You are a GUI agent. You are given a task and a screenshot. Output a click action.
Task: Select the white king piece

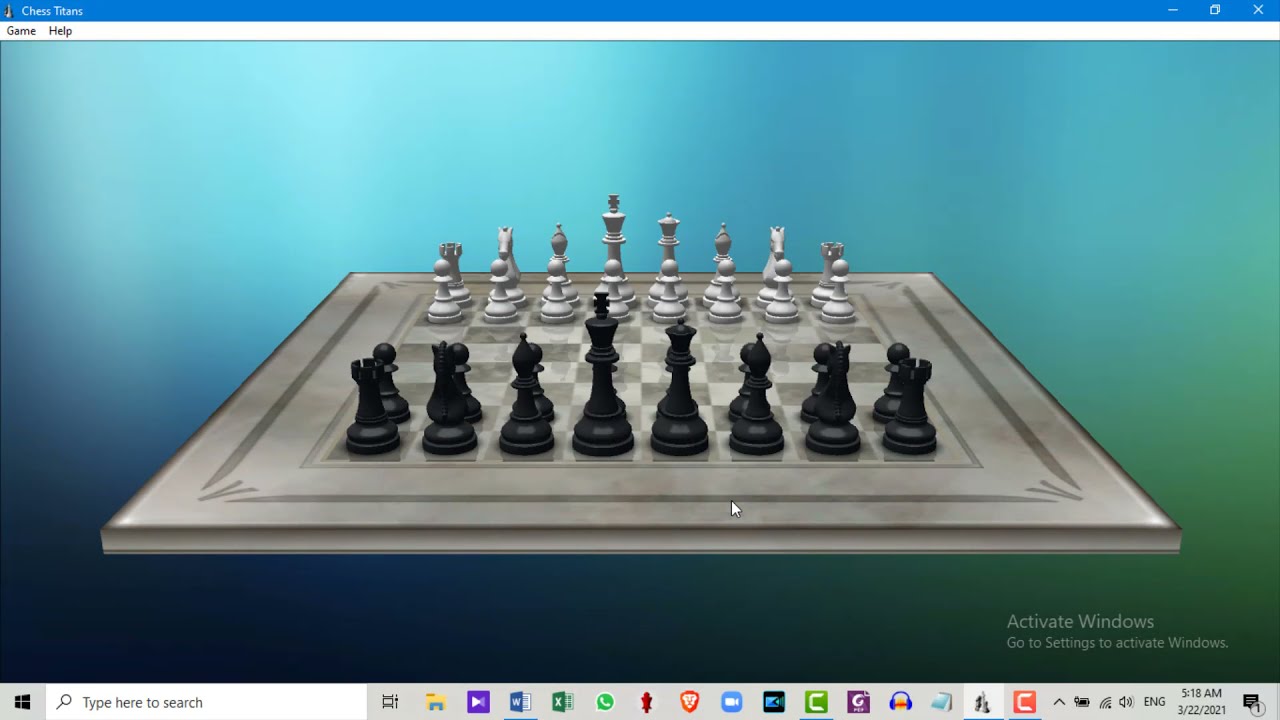[x=613, y=235]
